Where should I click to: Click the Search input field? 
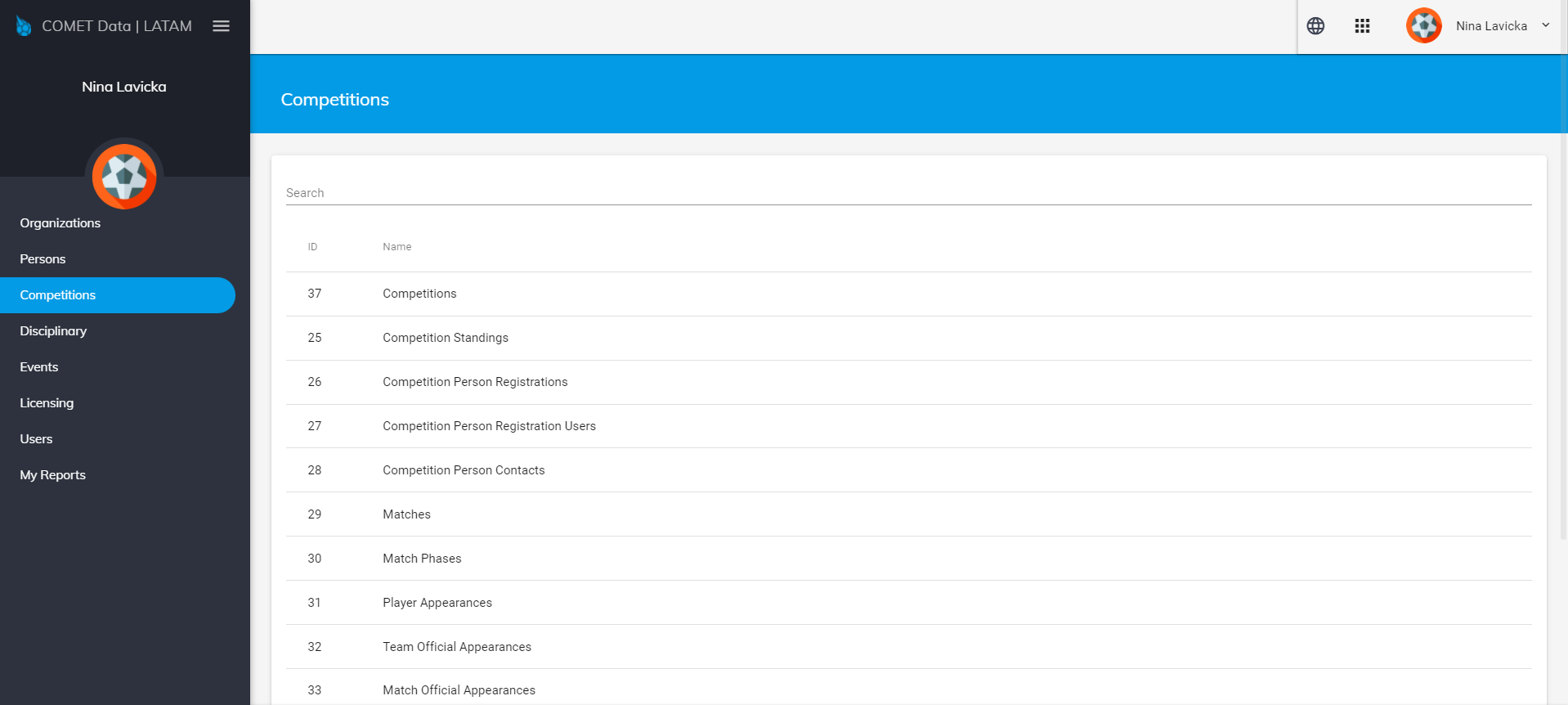click(x=907, y=193)
